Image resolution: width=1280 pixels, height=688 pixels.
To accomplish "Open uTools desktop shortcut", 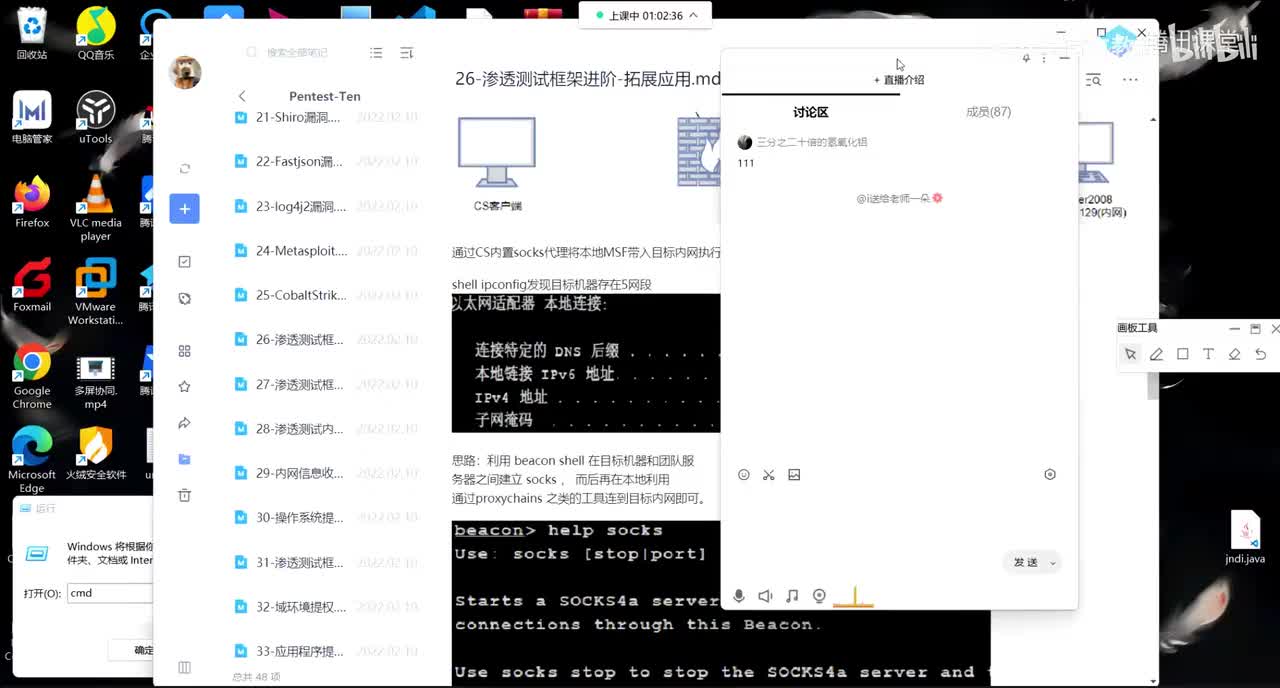I will pyautogui.click(x=95, y=117).
